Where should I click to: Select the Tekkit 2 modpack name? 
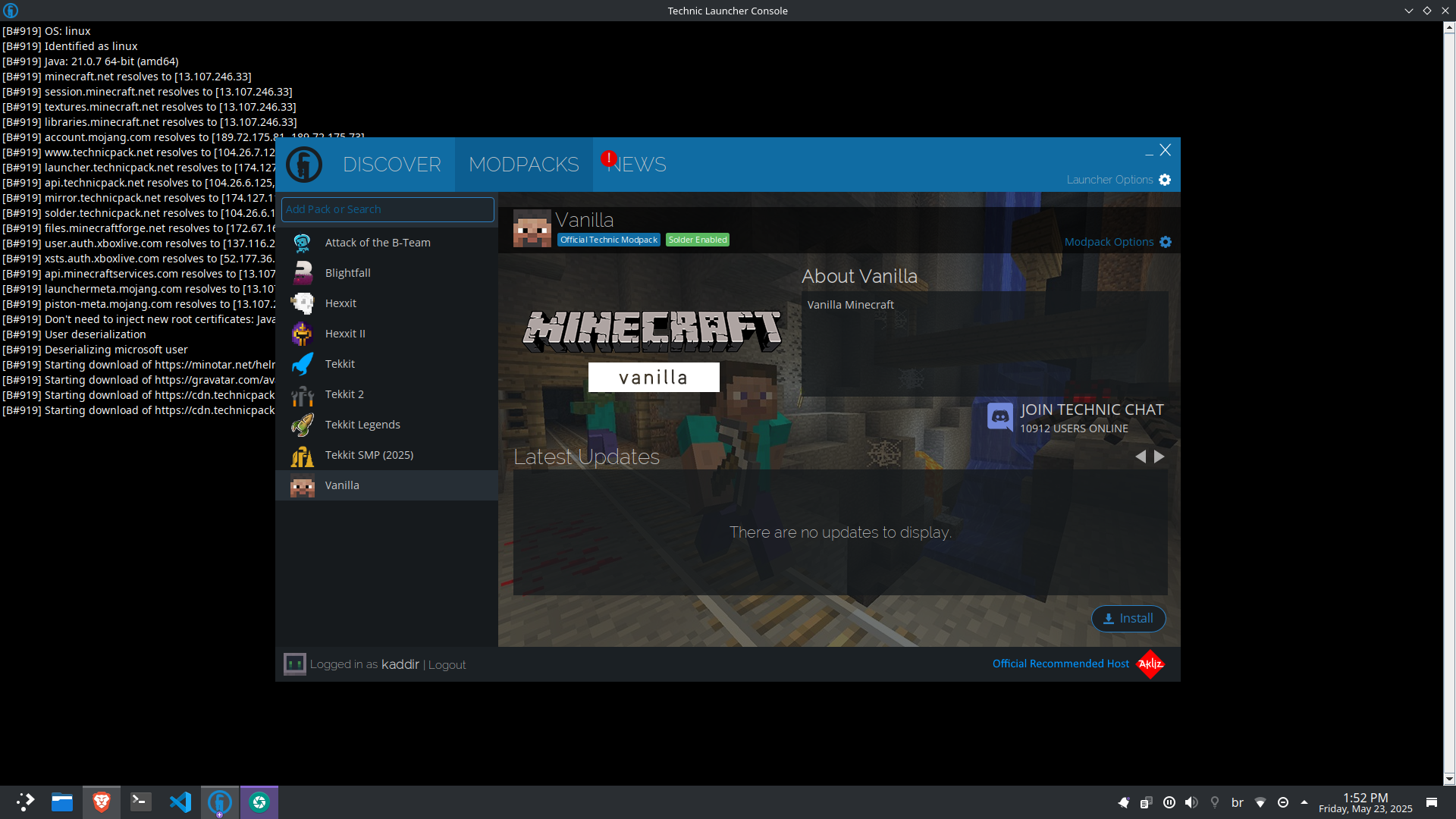click(344, 394)
